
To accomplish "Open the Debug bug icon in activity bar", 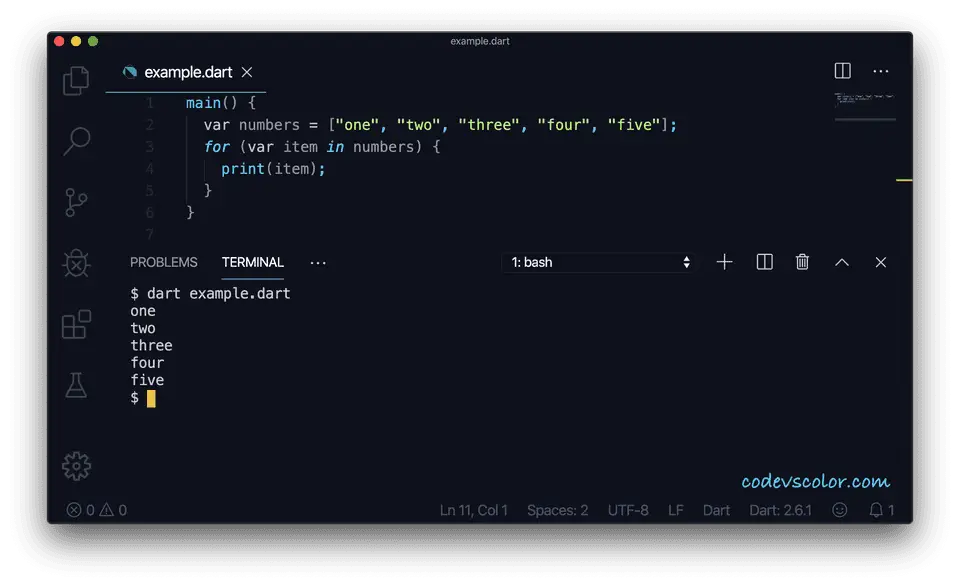I will pos(77,263).
